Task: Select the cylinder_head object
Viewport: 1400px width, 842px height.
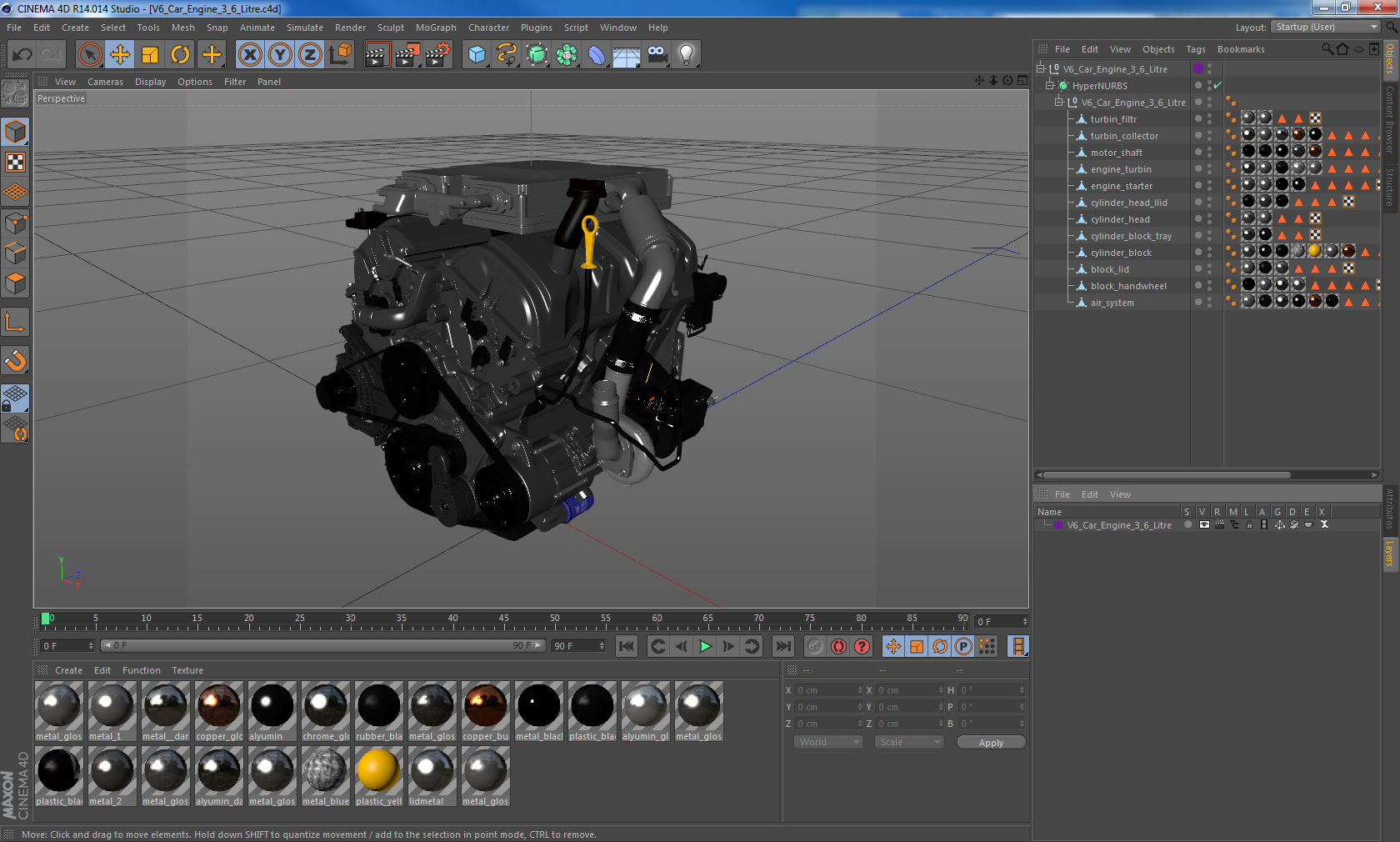Action: (1120, 219)
